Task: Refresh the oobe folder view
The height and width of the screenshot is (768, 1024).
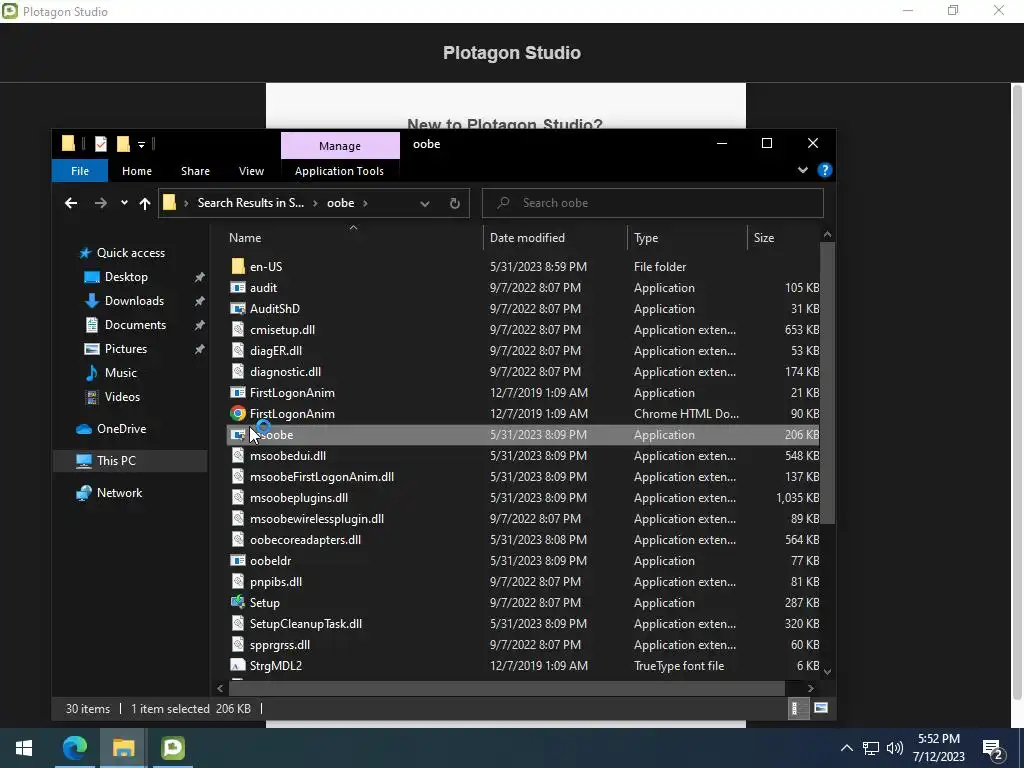Action: (455, 203)
